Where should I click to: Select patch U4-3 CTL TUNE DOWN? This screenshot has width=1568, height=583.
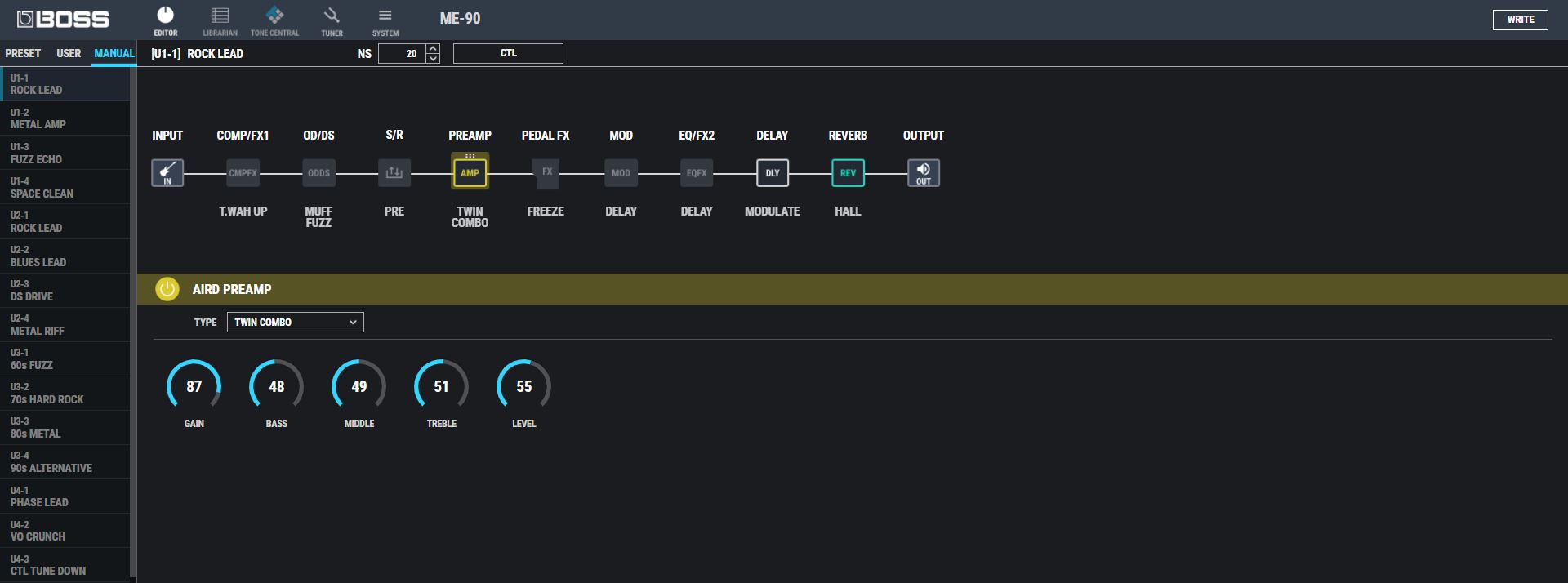click(x=65, y=565)
